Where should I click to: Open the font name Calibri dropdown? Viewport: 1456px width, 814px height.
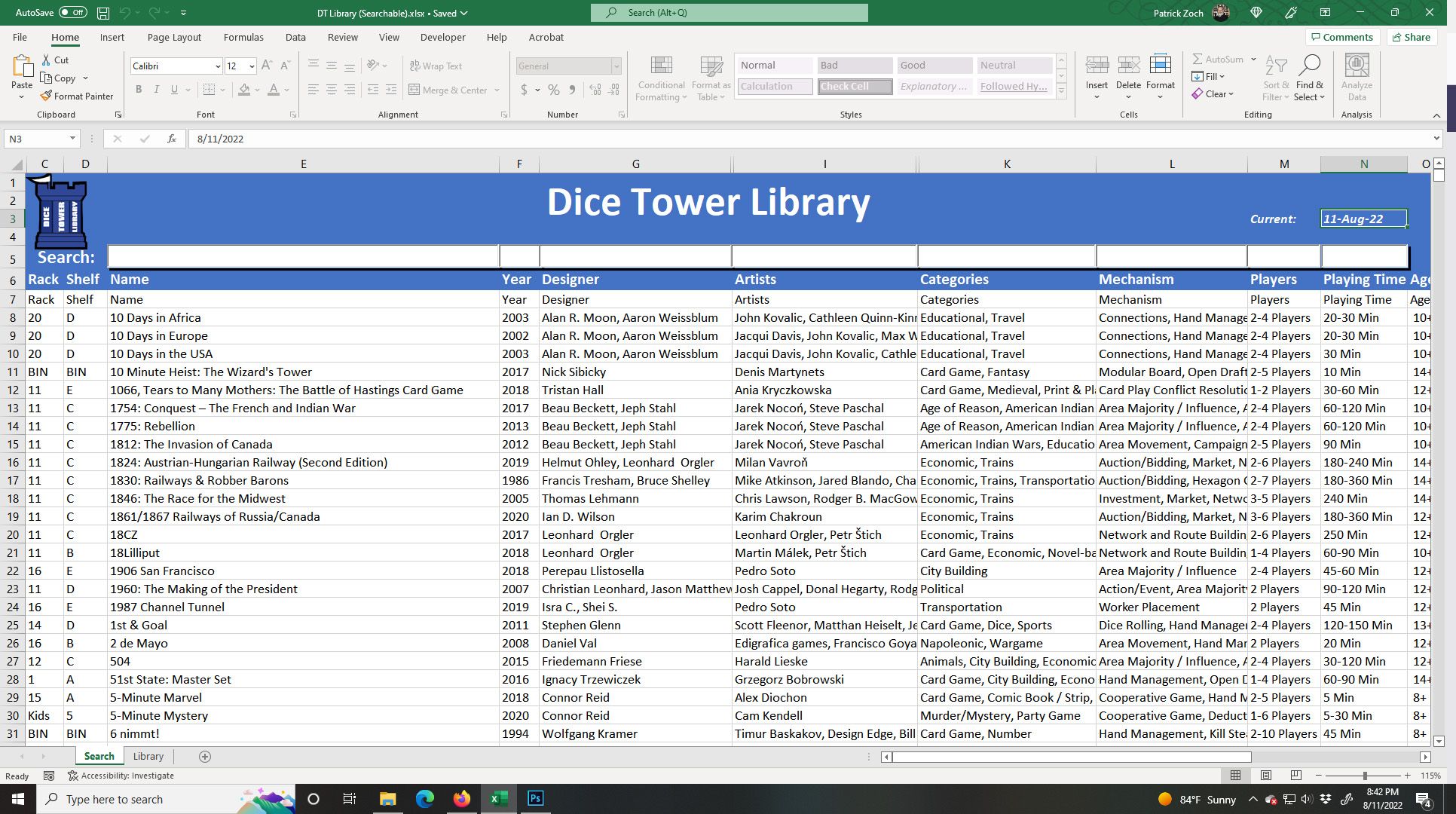217,66
